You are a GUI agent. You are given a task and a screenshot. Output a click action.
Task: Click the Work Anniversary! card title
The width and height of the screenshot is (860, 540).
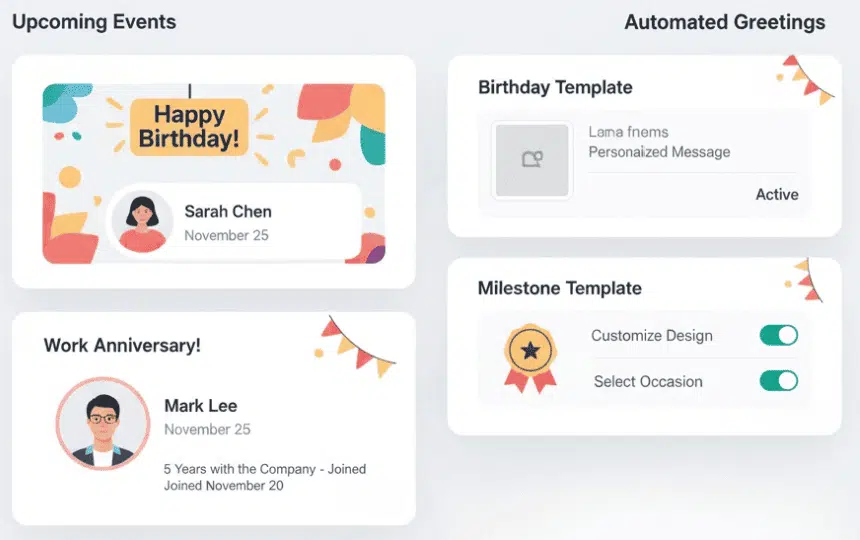(x=122, y=345)
